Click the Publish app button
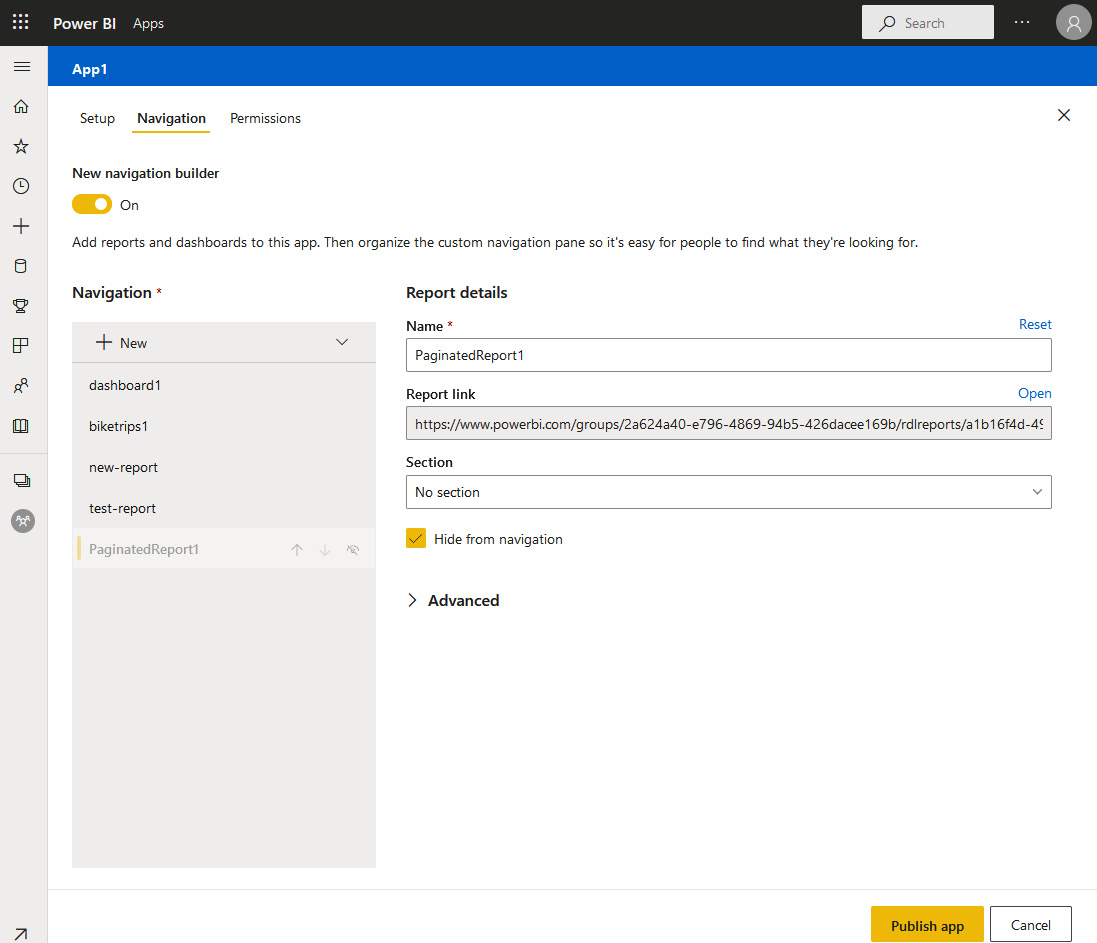The height and width of the screenshot is (943, 1097). pos(927,925)
